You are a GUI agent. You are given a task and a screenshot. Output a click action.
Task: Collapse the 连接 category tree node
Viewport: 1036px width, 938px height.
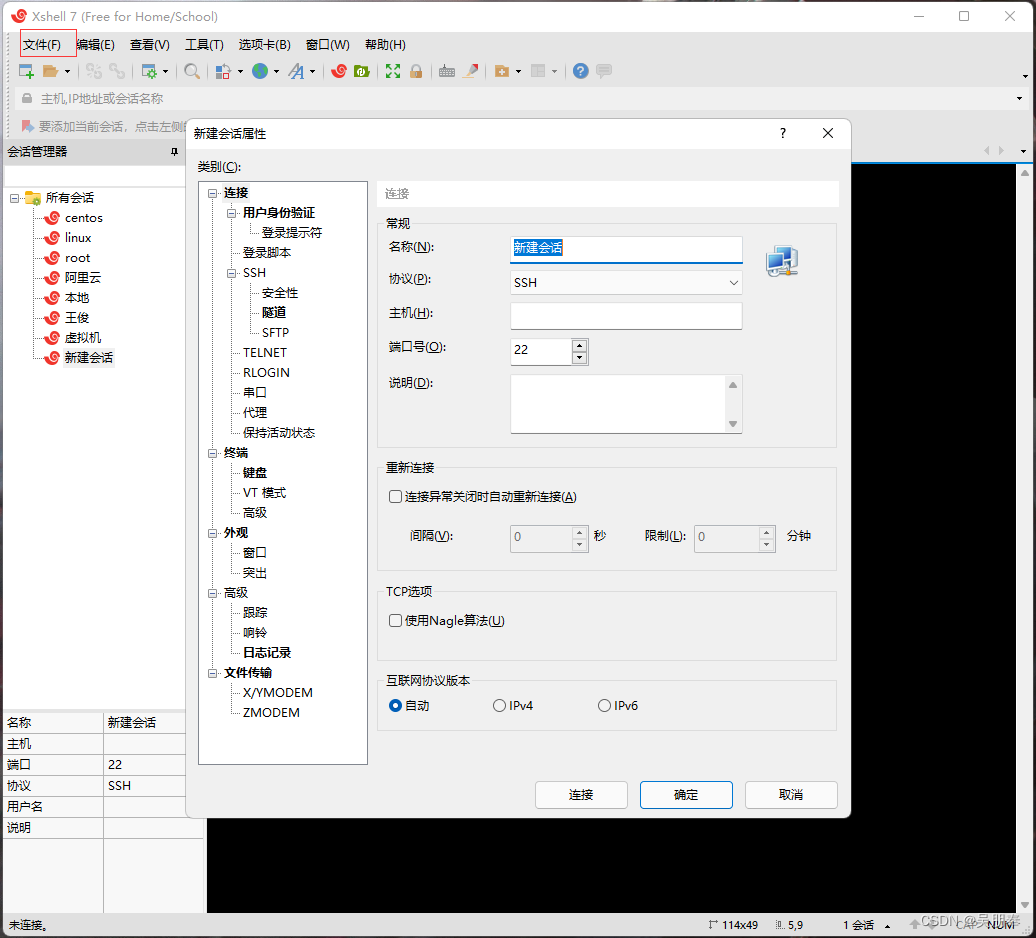tap(213, 194)
